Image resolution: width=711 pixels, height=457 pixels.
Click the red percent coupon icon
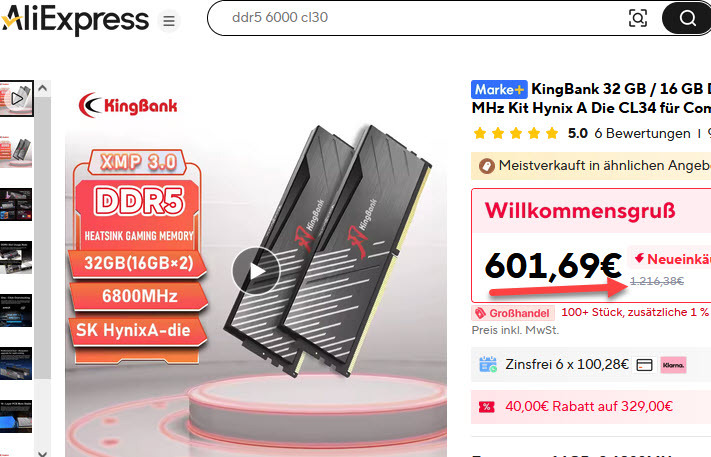coord(487,407)
